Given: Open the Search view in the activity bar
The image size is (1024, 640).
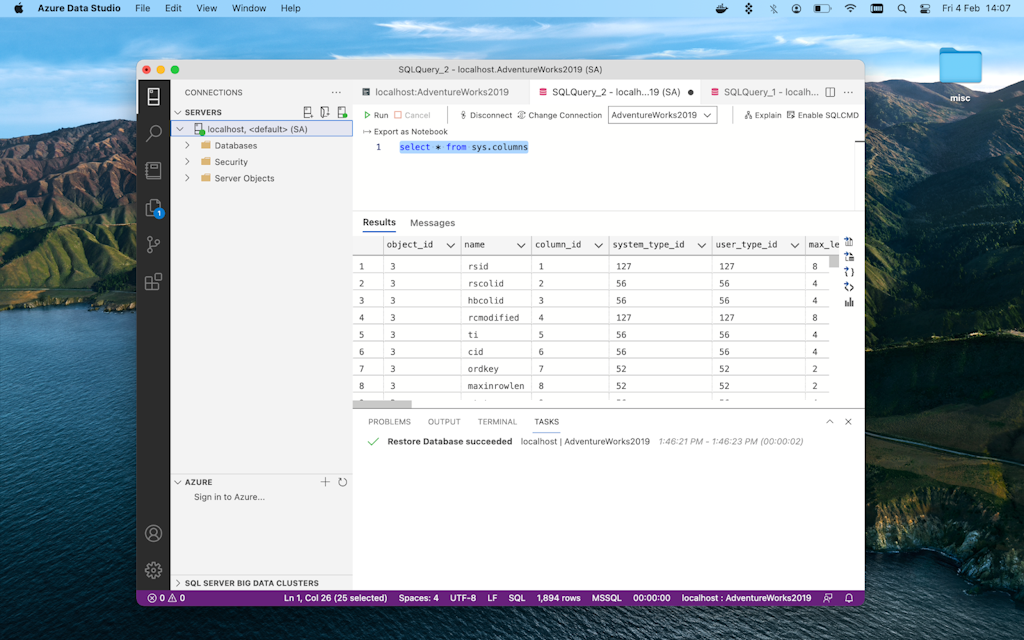Looking at the screenshot, I should (153, 133).
